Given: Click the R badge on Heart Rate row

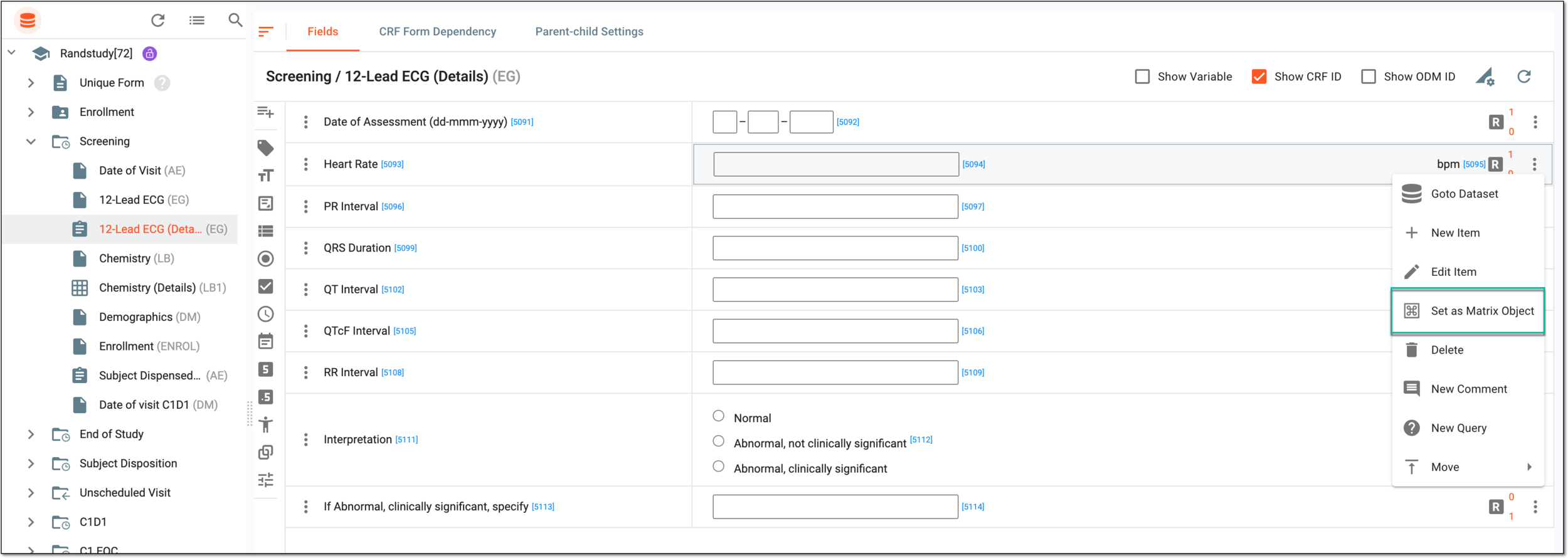Looking at the screenshot, I should tap(1496, 164).
